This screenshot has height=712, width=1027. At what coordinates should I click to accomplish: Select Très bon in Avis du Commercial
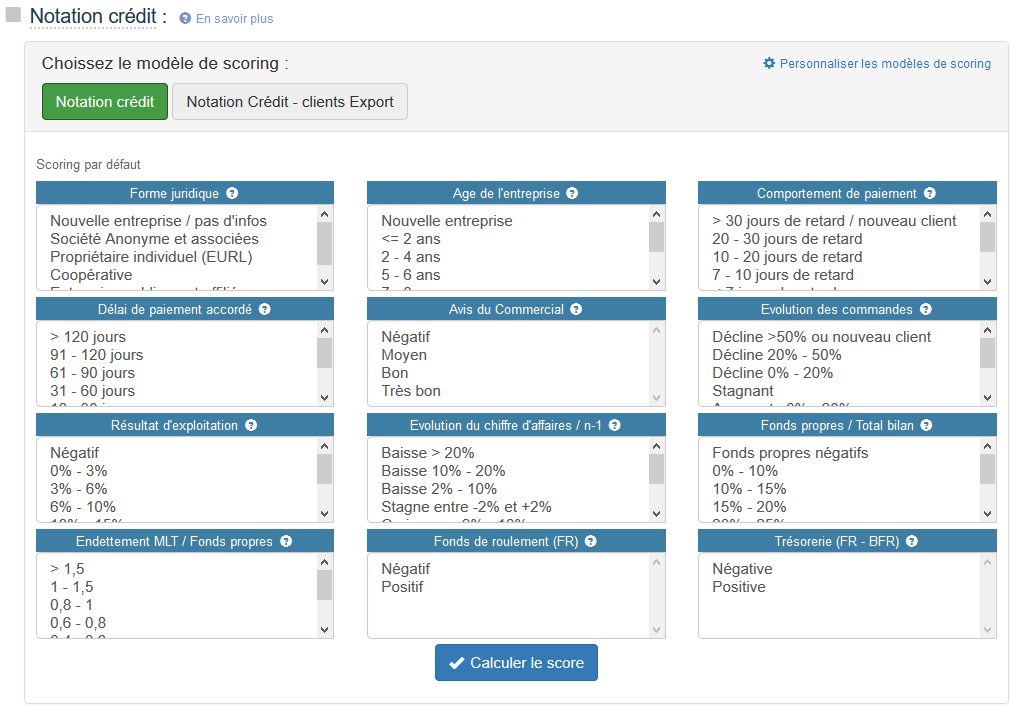pos(411,391)
